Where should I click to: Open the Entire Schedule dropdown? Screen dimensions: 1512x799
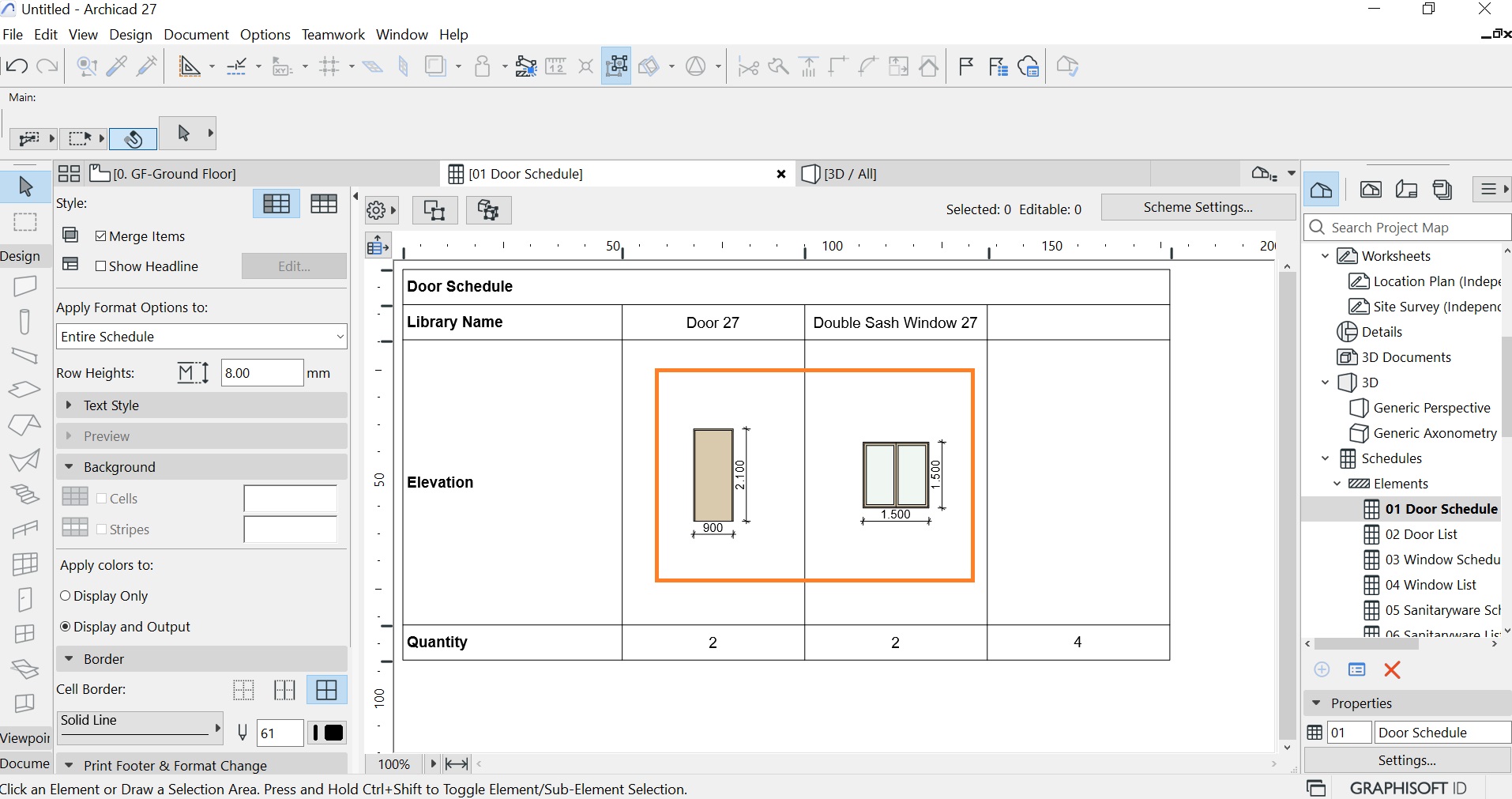(201, 337)
